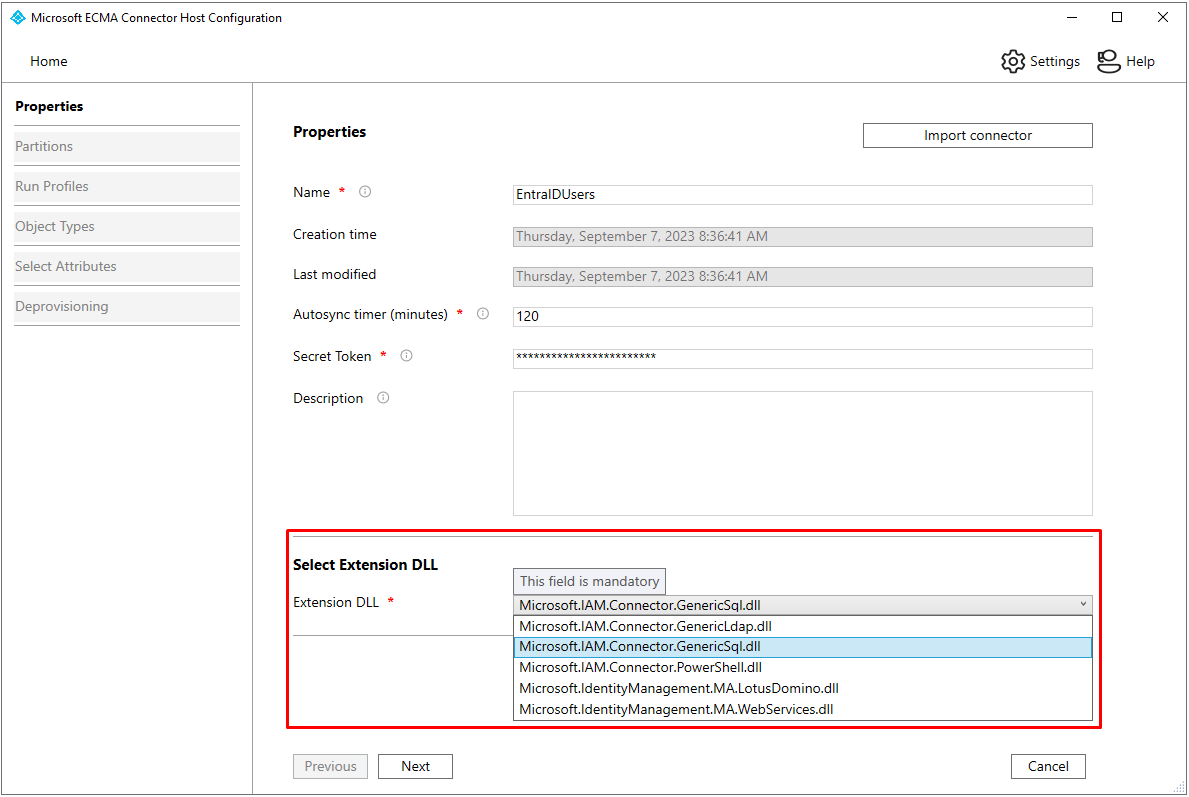Click the ECMA Connector Host app icon

coord(17,17)
